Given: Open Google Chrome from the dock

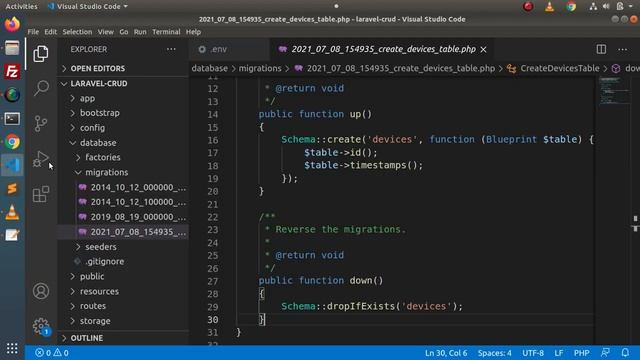Looking at the screenshot, I should click(x=12, y=142).
